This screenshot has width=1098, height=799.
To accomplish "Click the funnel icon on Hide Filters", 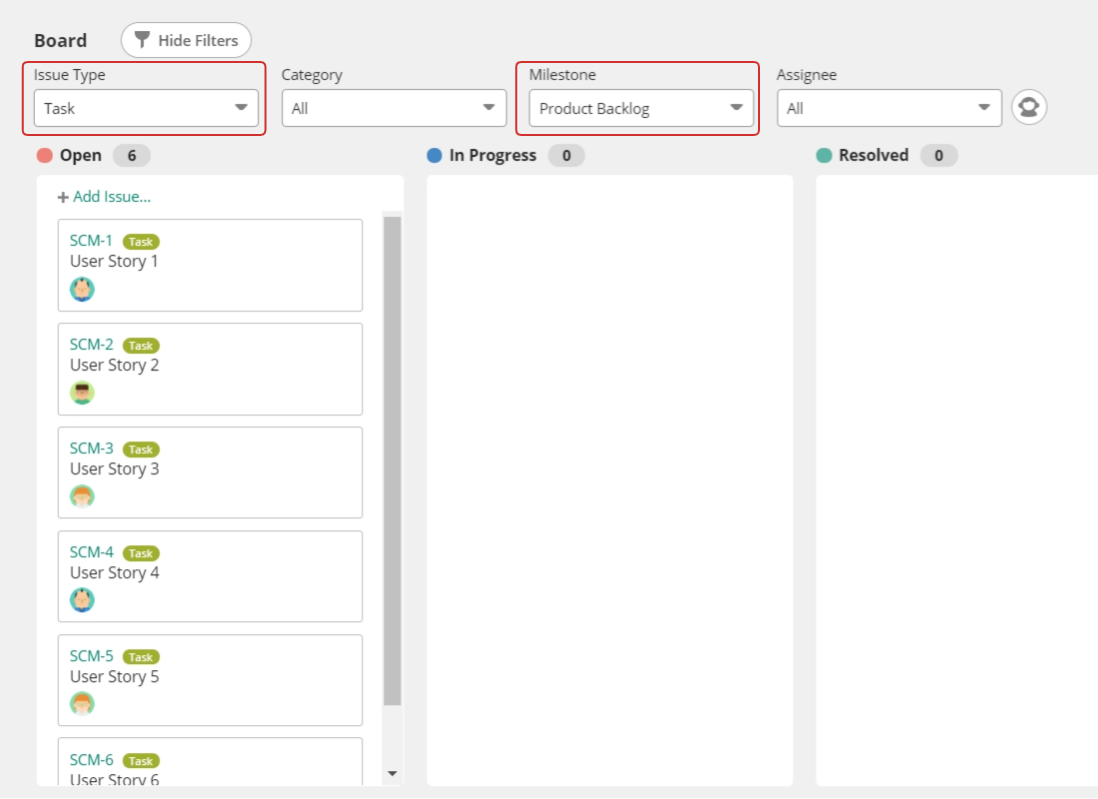I will click(143, 40).
